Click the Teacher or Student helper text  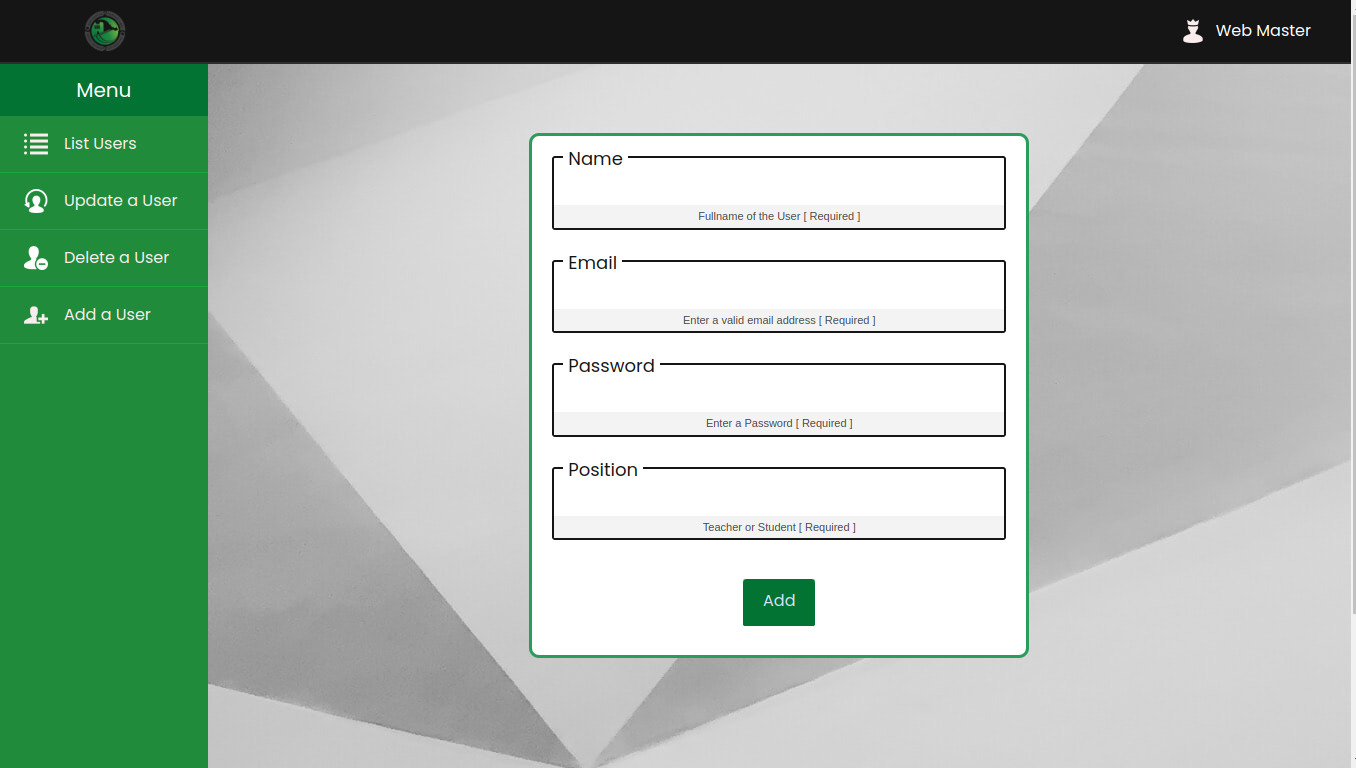click(779, 527)
